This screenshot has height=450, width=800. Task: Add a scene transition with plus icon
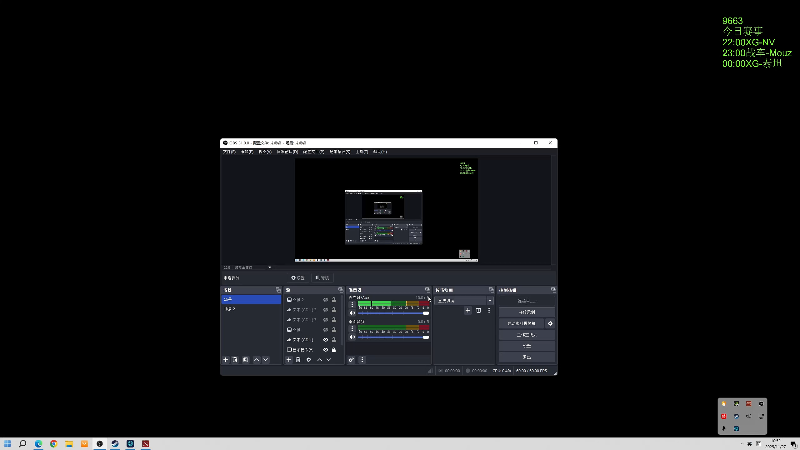[468, 310]
